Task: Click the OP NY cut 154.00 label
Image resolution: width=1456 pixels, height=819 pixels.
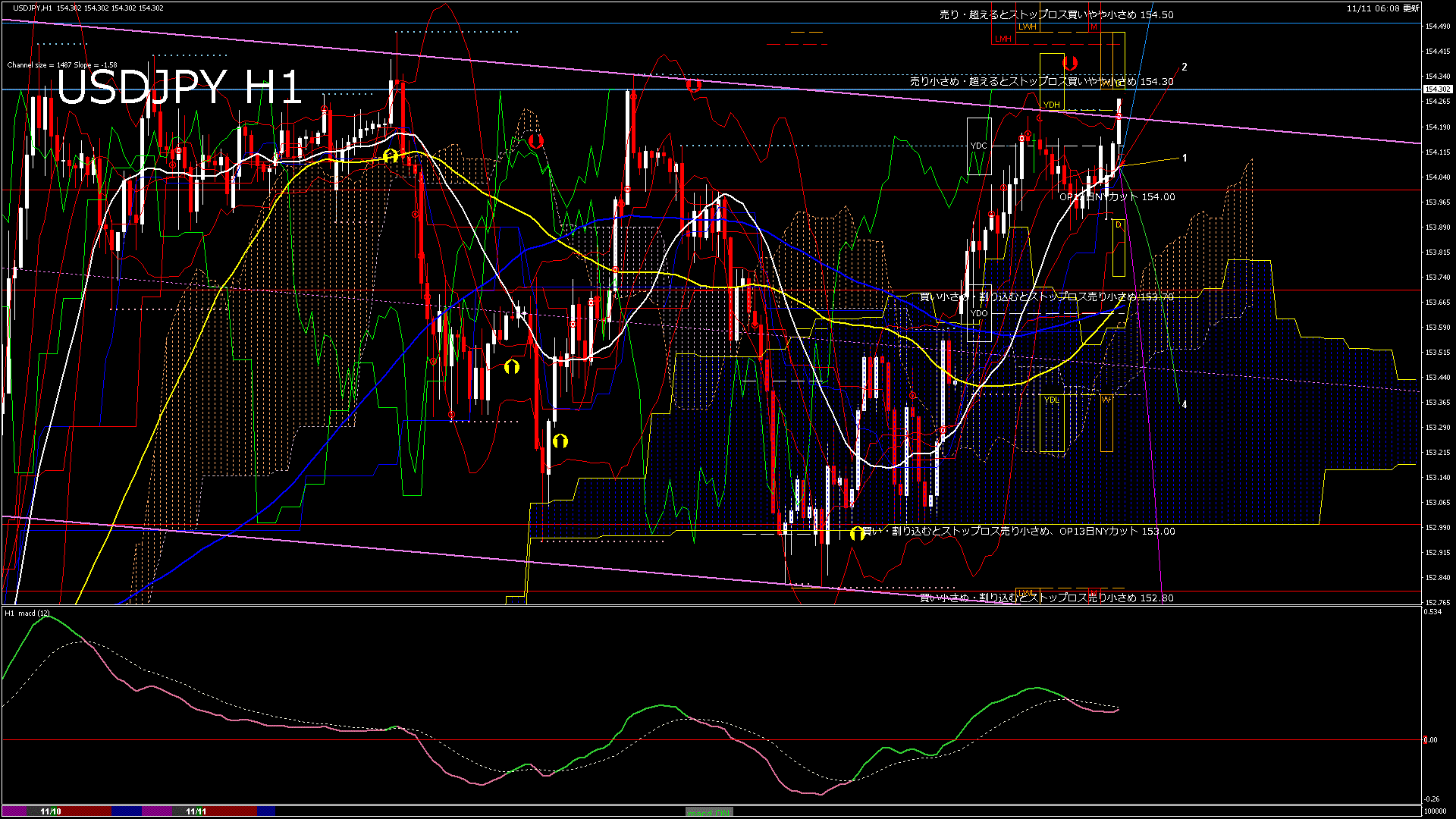Action: (x=1116, y=196)
